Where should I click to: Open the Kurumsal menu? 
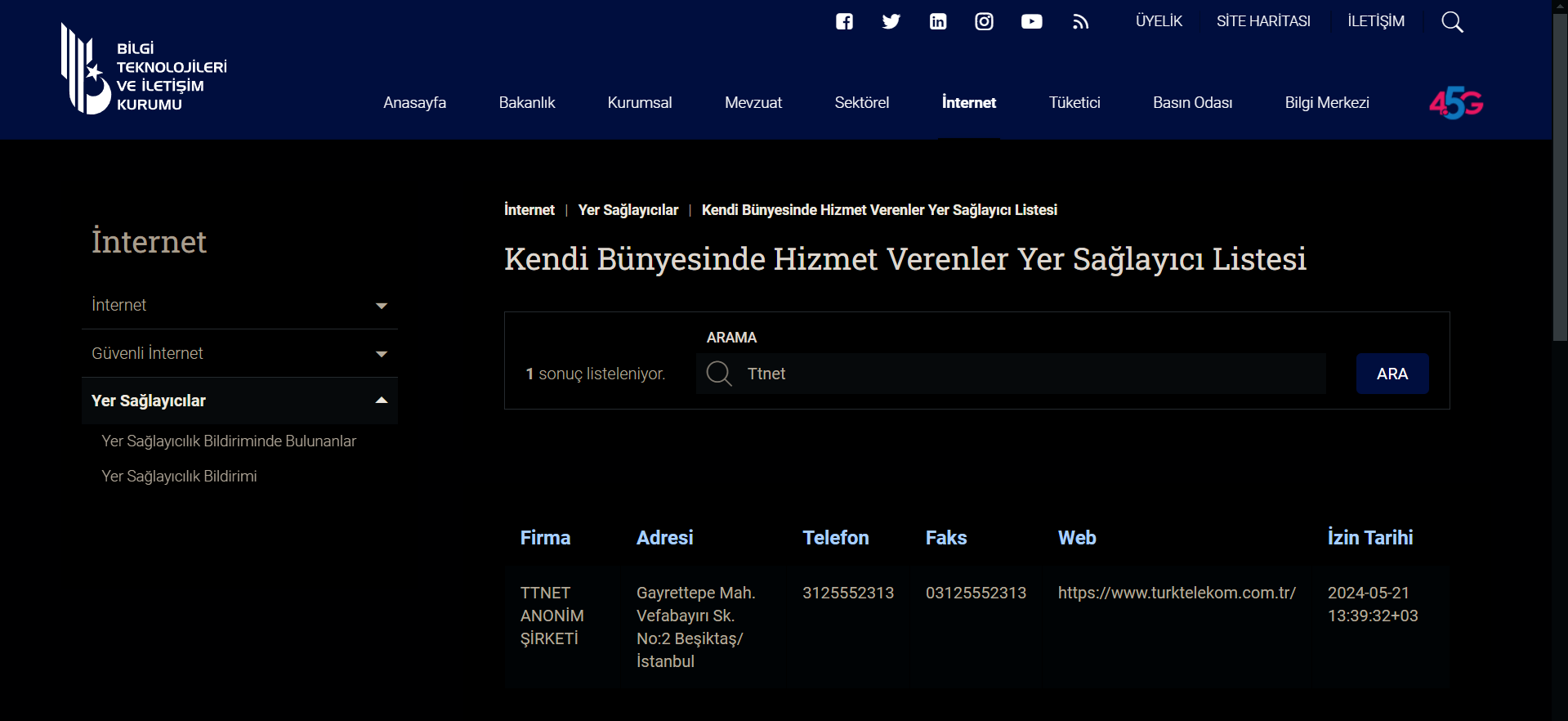click(x=640, y=103)
